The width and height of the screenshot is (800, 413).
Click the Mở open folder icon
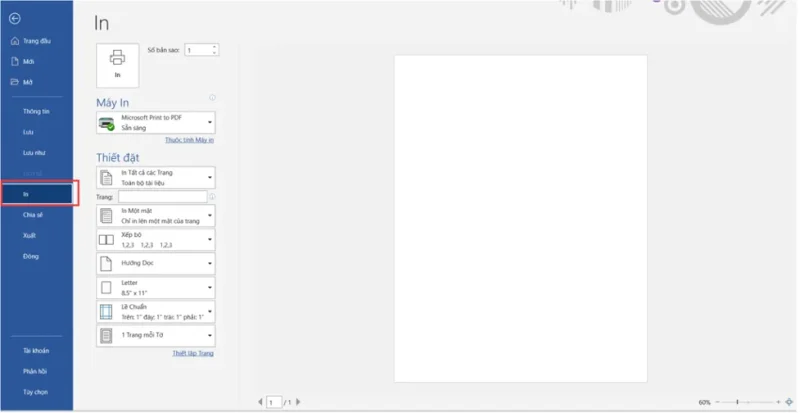click(14, 81)
